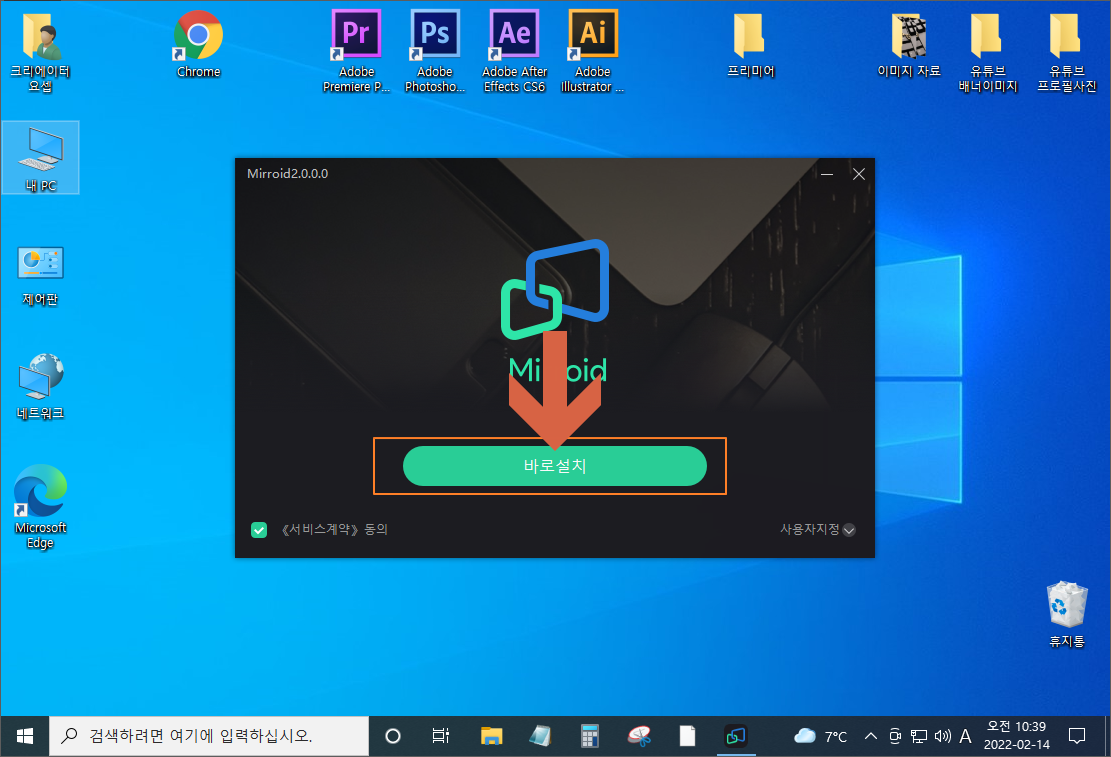Select the Chrome desktop shortcut

pyautogui.click(x=198, y=45)
